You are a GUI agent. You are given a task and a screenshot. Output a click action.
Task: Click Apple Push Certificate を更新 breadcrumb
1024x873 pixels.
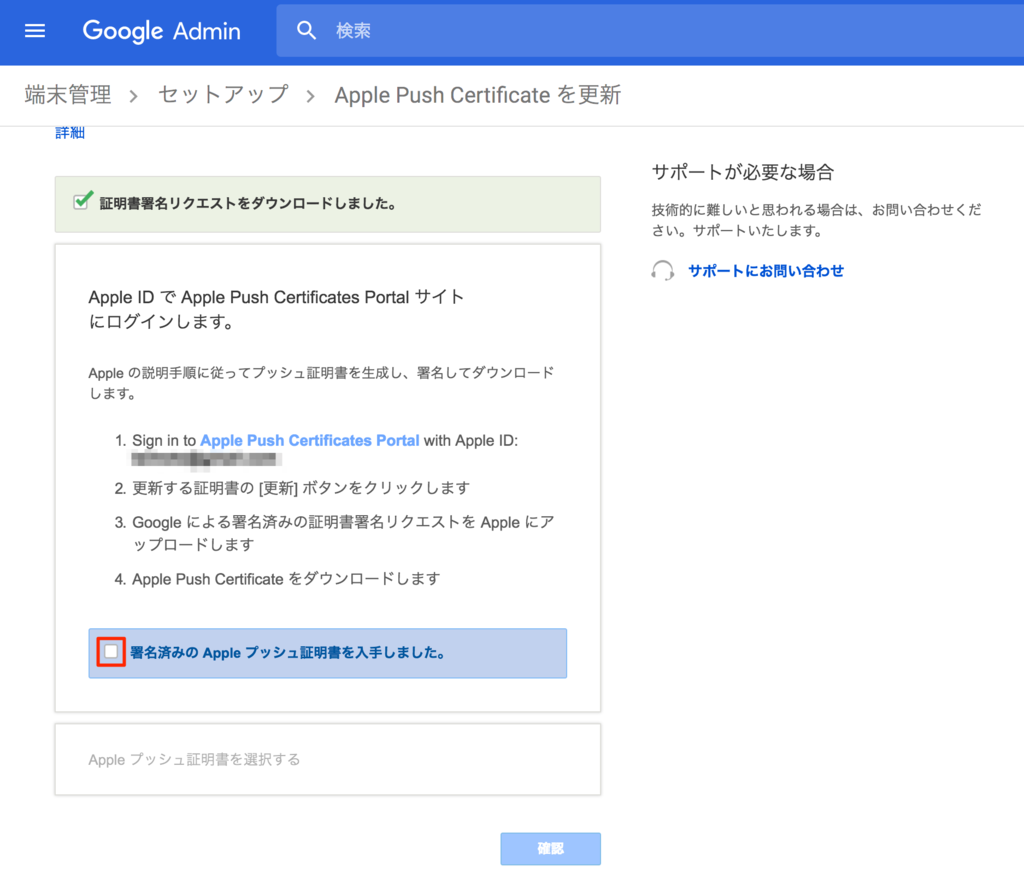[477, 95]
